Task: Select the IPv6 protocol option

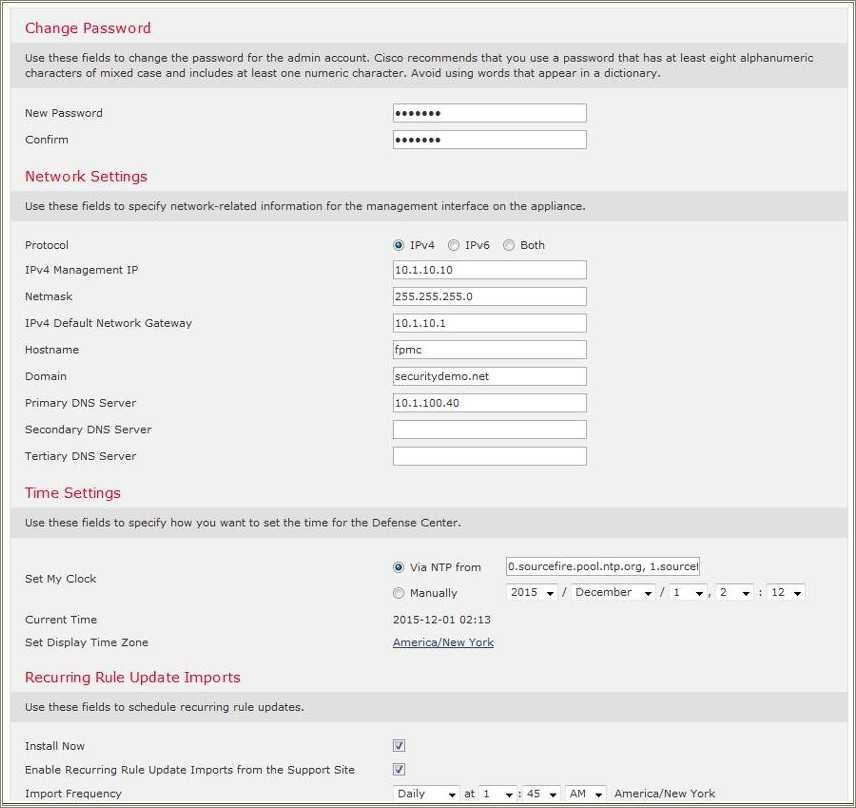Action: [454, 245]
